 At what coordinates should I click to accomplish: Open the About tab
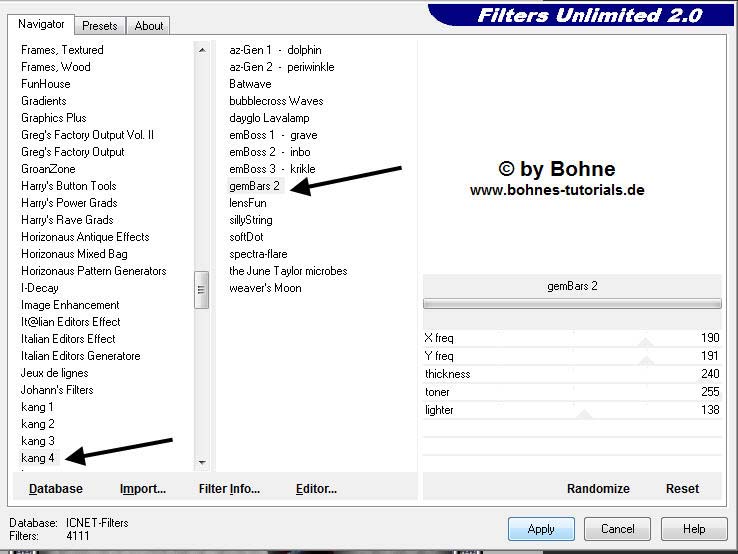pyautogui.click(x=149, y=26)
